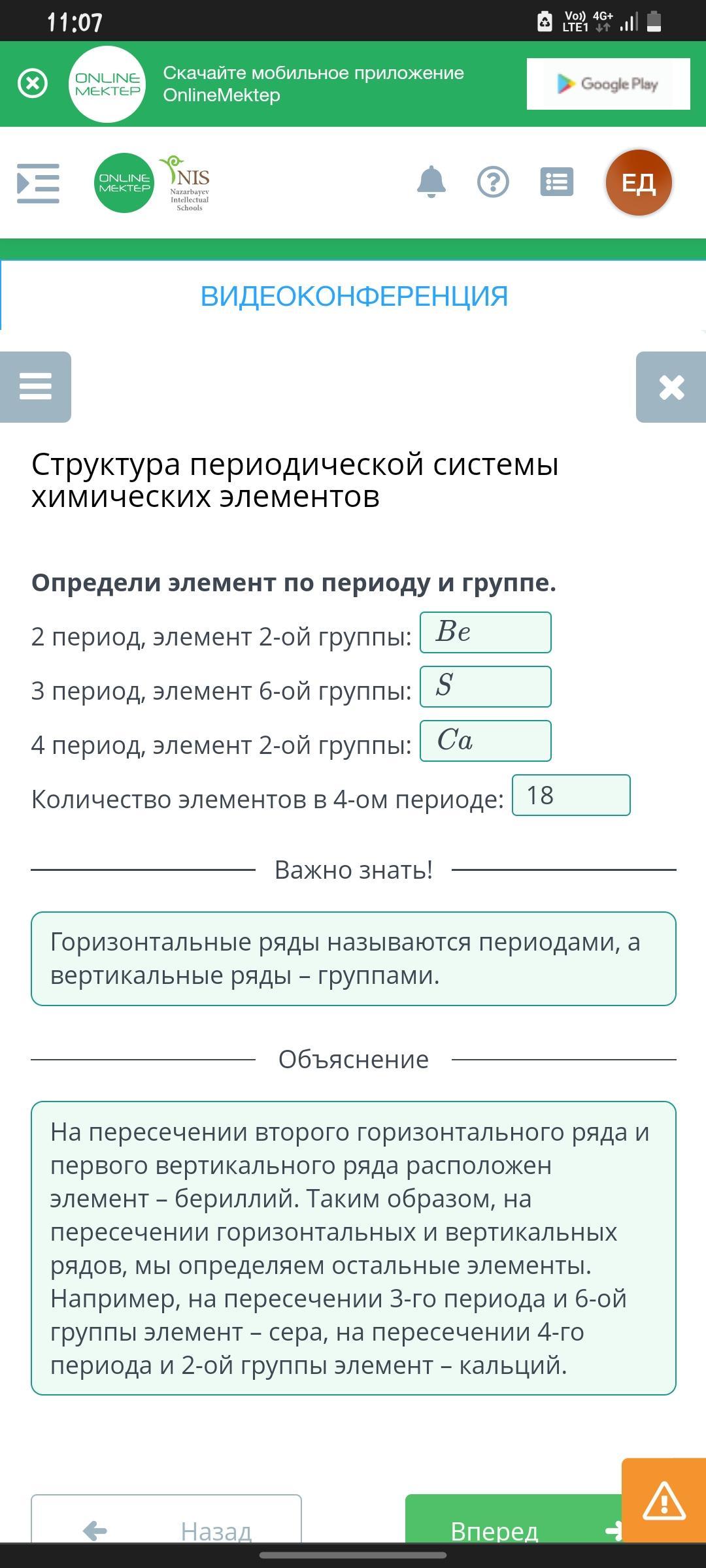The image size is (706, 1568).
Task: Open notifications bell
Action: pos(431,182)
